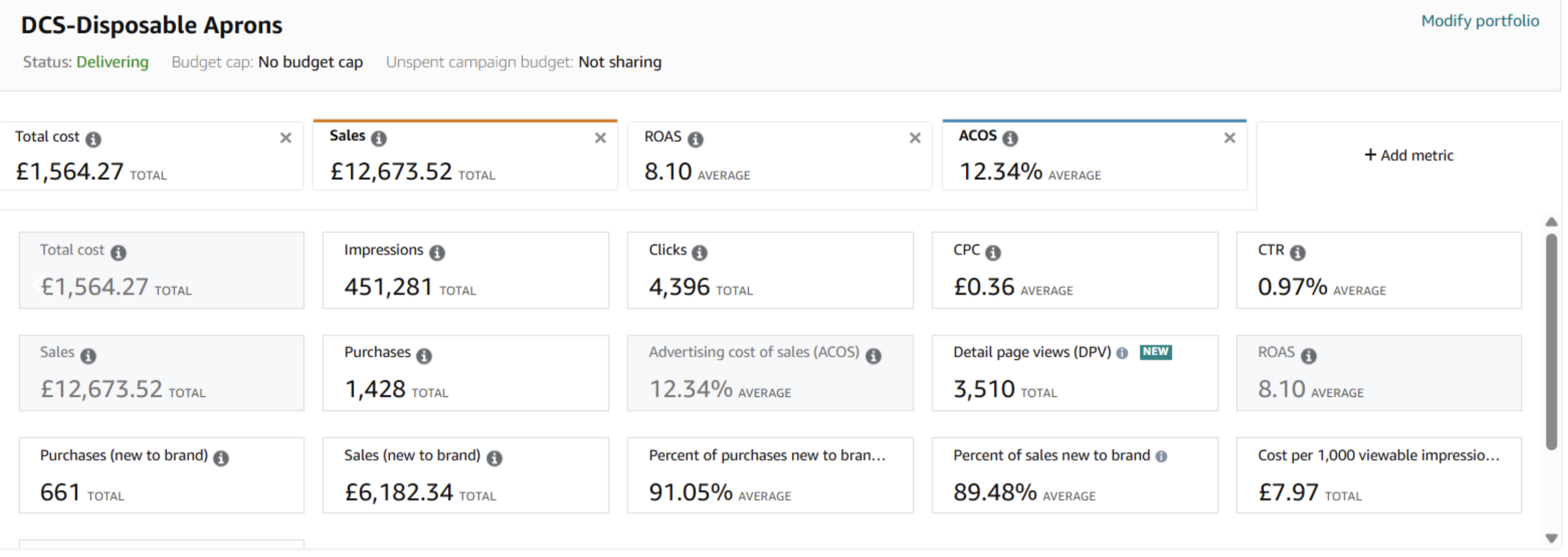Click info icon for Sales (new to brand)
The height and width of the screenshot is (557, 1568).
(494, 459)
